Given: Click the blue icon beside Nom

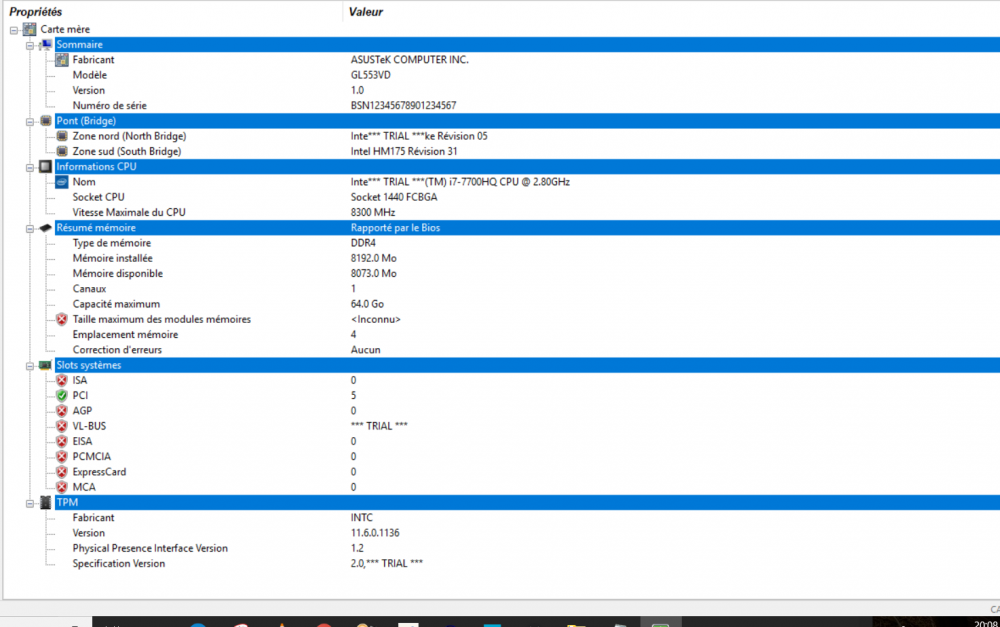Looking at the screenshot, I should (62, 182).
